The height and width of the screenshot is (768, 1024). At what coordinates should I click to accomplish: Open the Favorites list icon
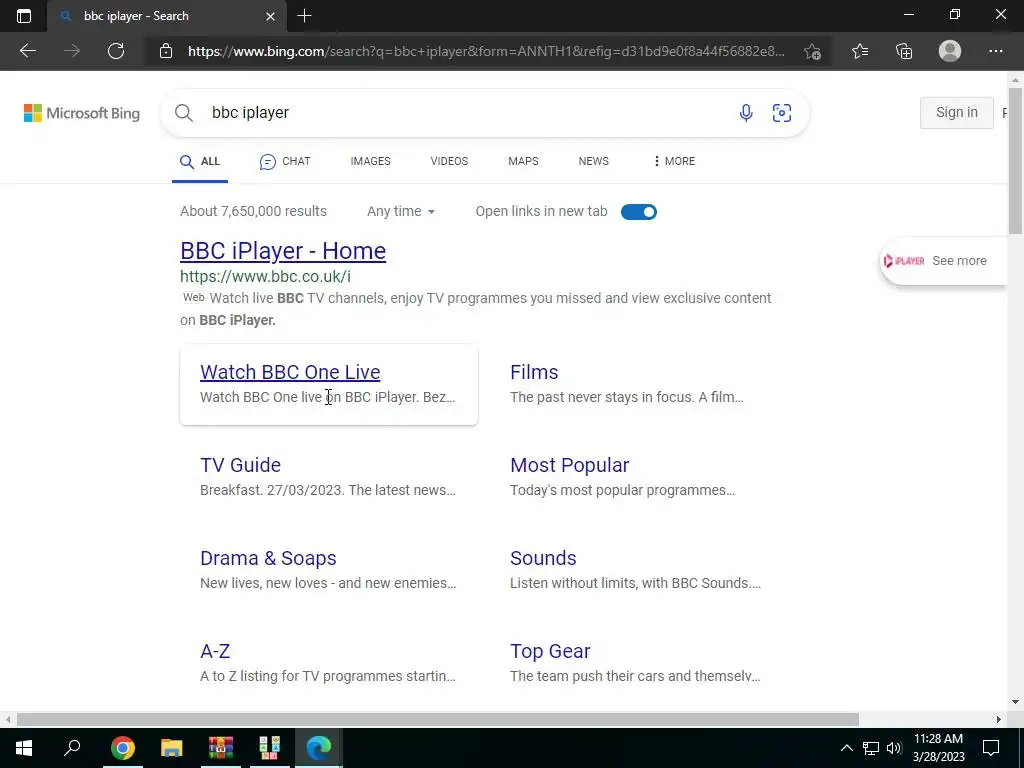[x=860, y=51]
